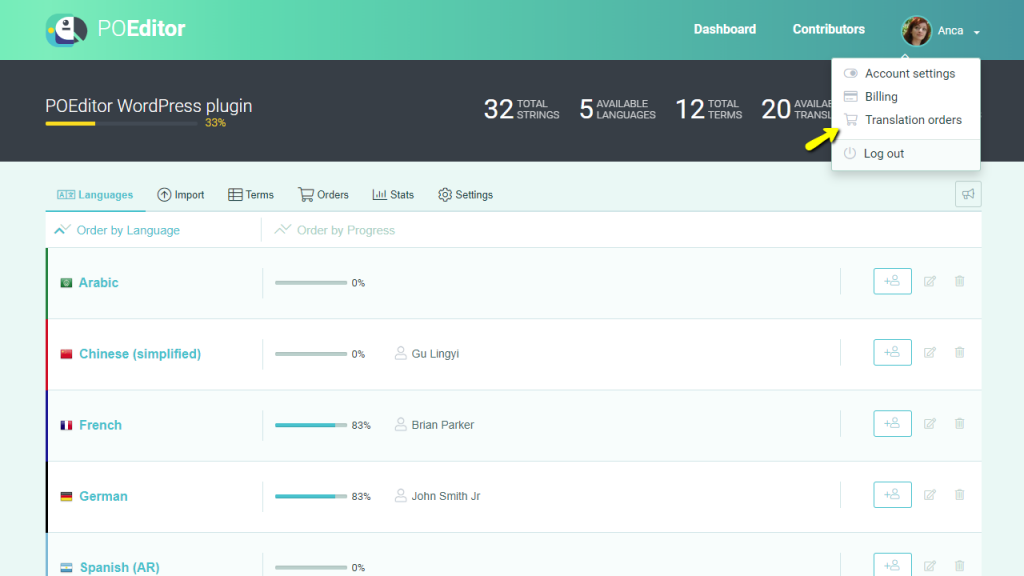Open the German language

click(x=103, y=496)
